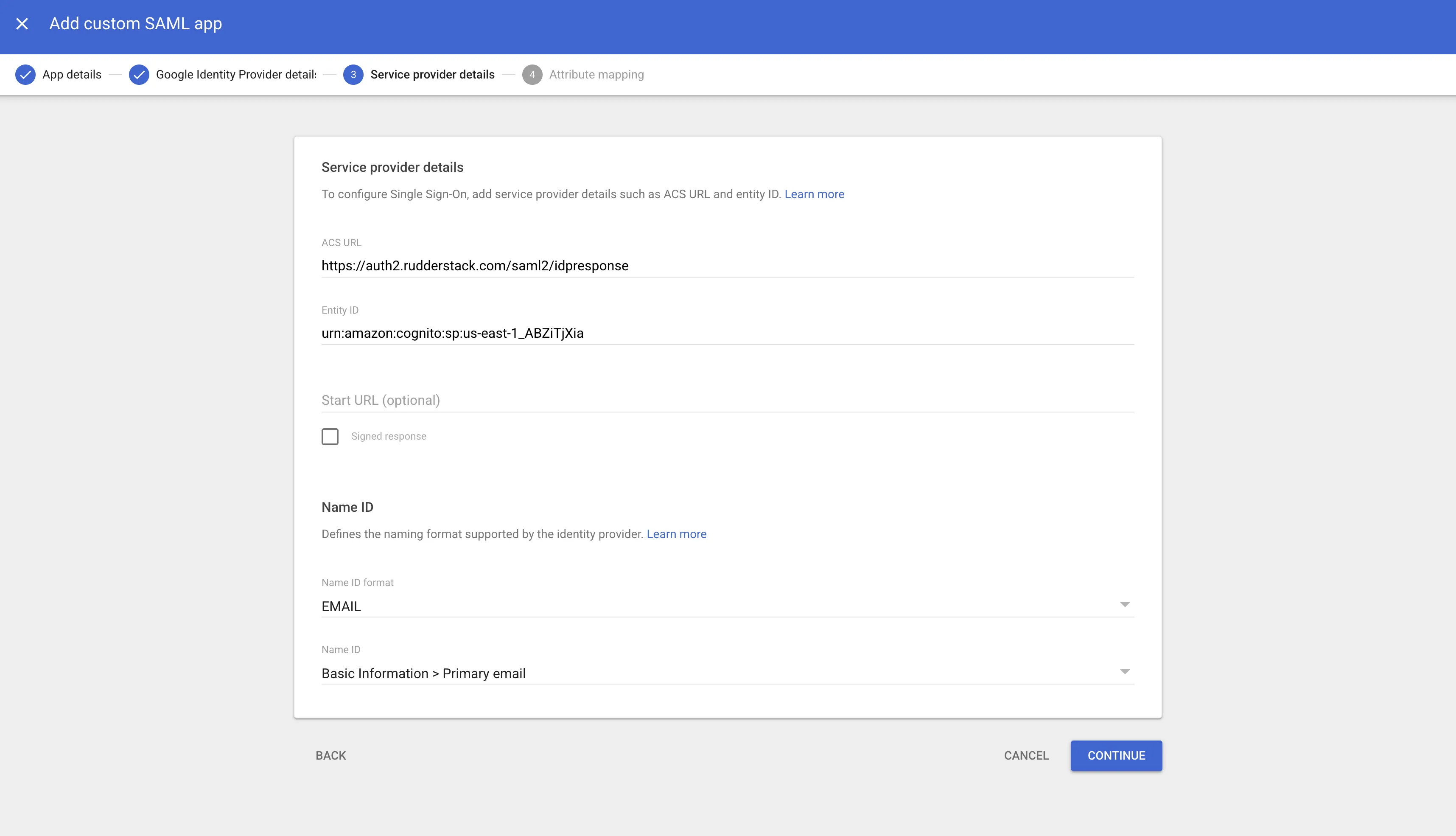Close the Add custom SAML app dialog
Image resolution: width=1456 pixels, height=836 pixels.
click(x=22, y=23)
